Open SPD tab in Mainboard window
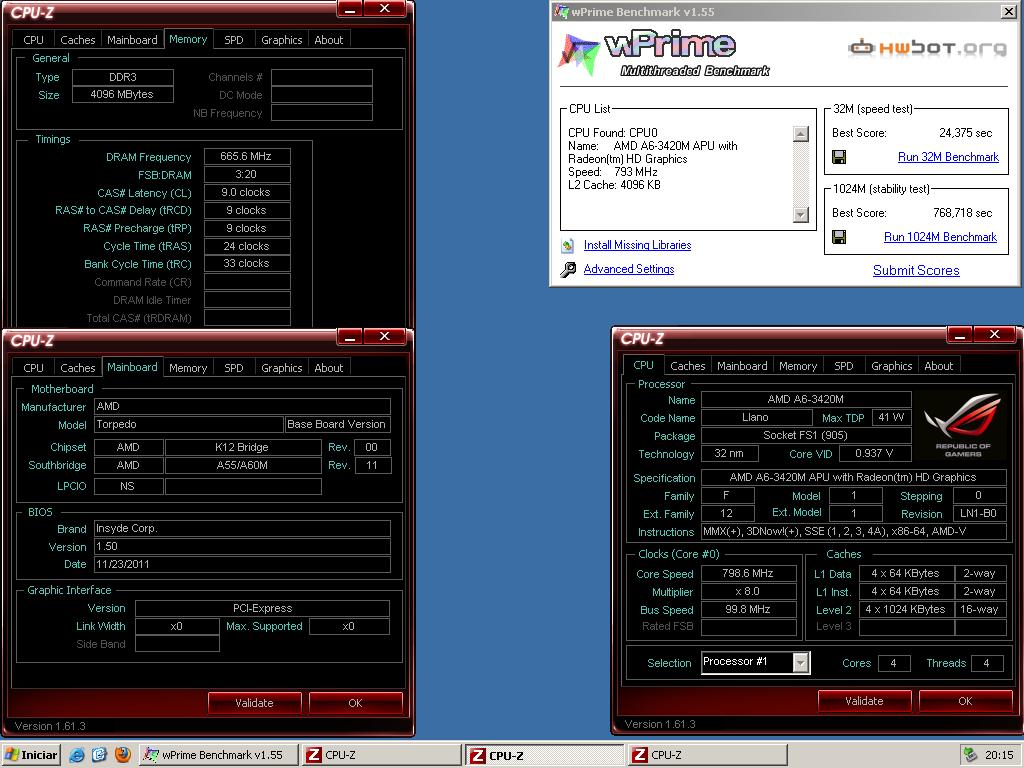The width and height of the screenshot is (1024, 768). (x=234, y=368)
